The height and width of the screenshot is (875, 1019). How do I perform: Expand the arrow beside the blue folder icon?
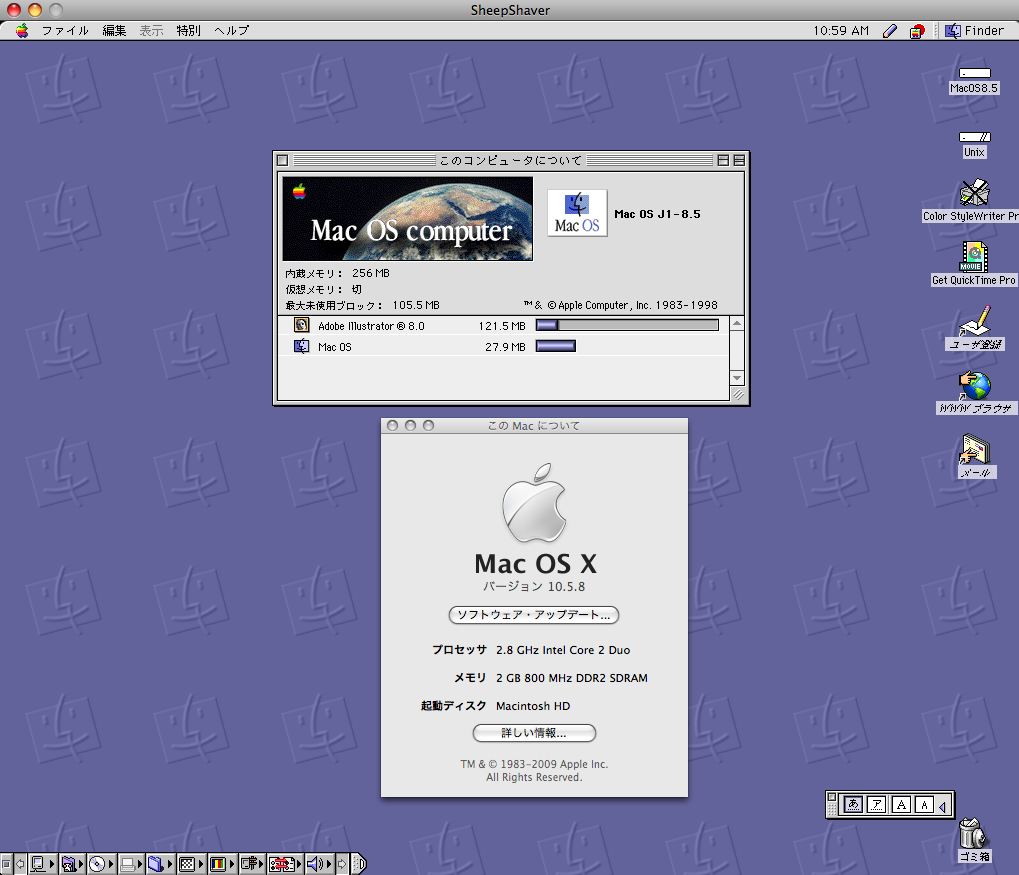(x=170, y=864)
